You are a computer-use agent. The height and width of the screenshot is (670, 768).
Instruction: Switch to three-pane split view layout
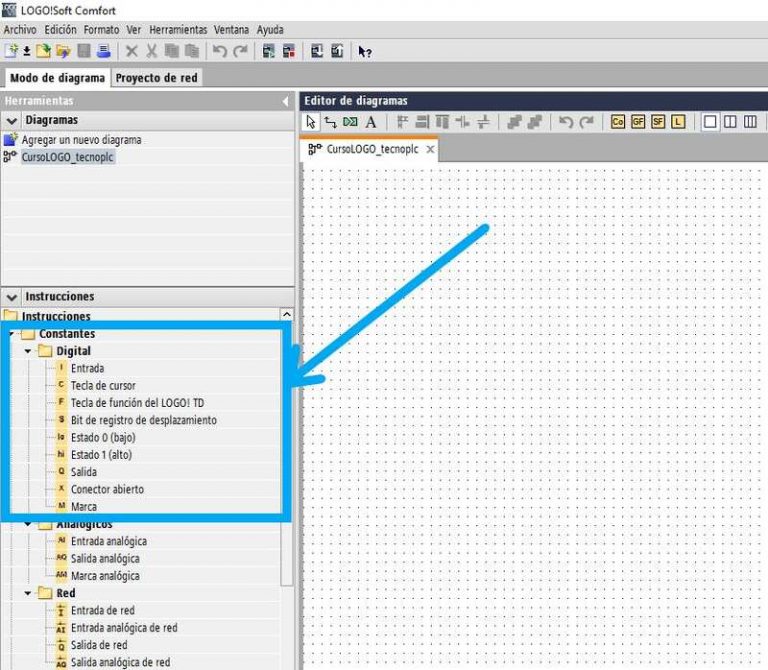(x=750, y=122)
